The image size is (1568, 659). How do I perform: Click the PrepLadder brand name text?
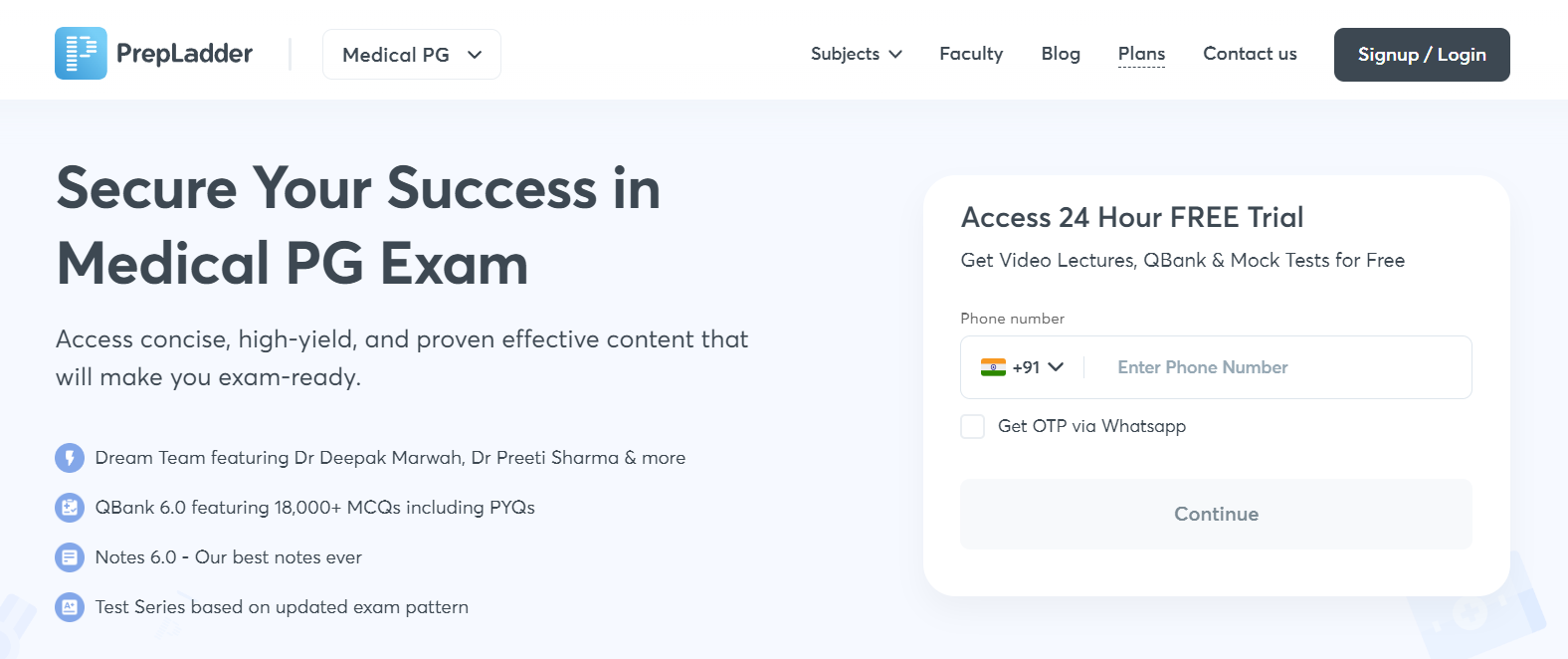[x=184, y=54]
